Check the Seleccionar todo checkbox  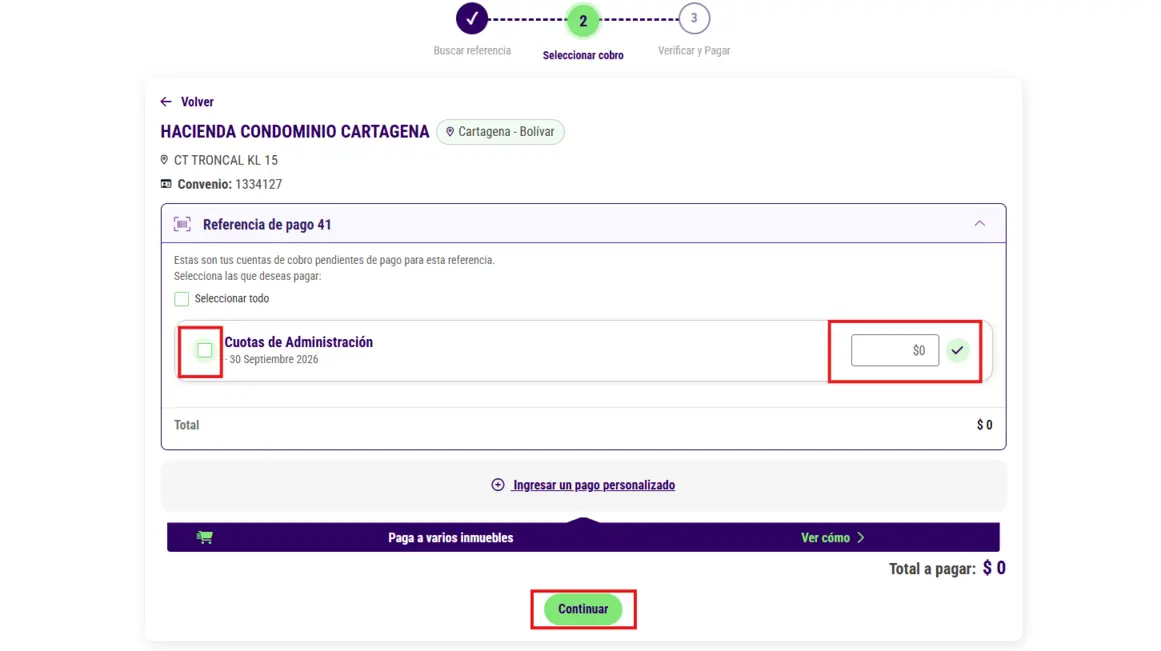(181, 298)
